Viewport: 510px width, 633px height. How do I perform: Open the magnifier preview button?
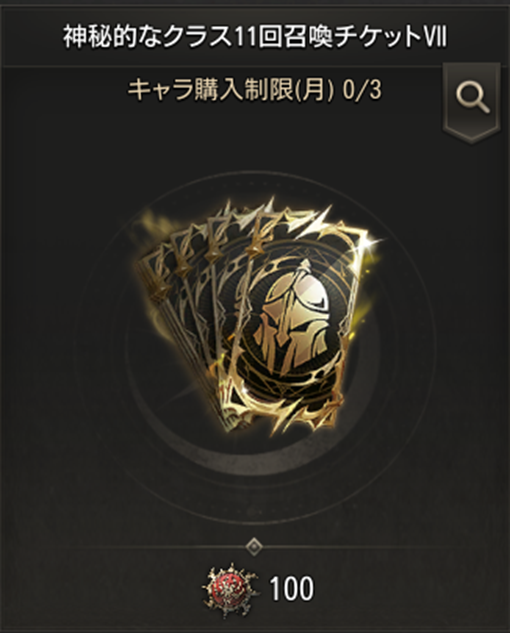[472, 98]
